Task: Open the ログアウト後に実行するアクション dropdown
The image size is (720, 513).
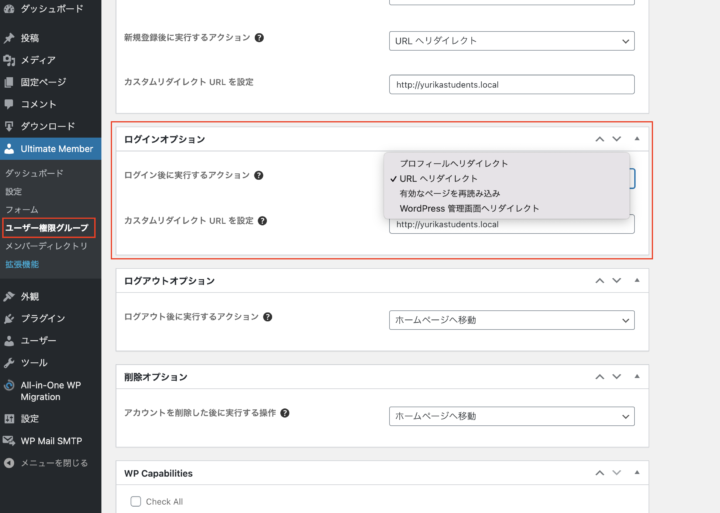Action: 512,320
